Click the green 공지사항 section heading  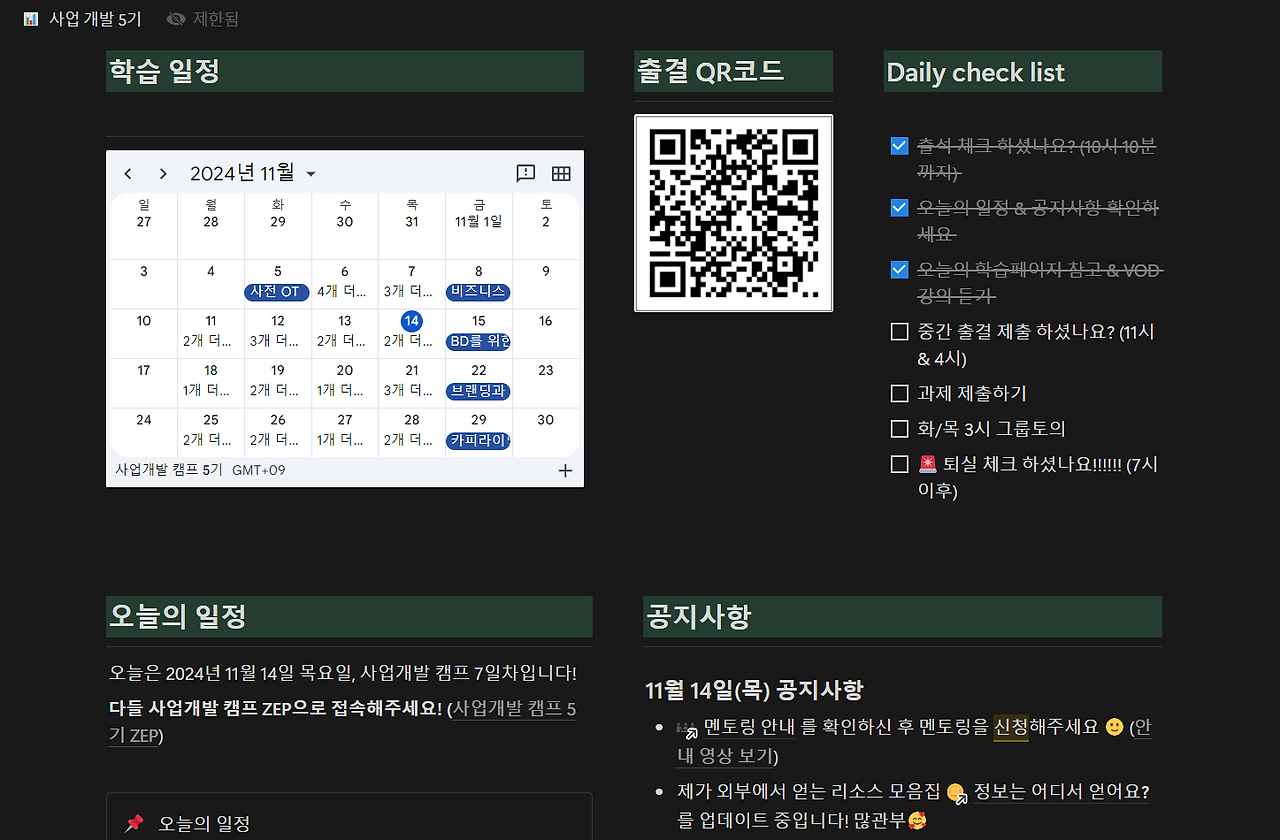point(902,616)
